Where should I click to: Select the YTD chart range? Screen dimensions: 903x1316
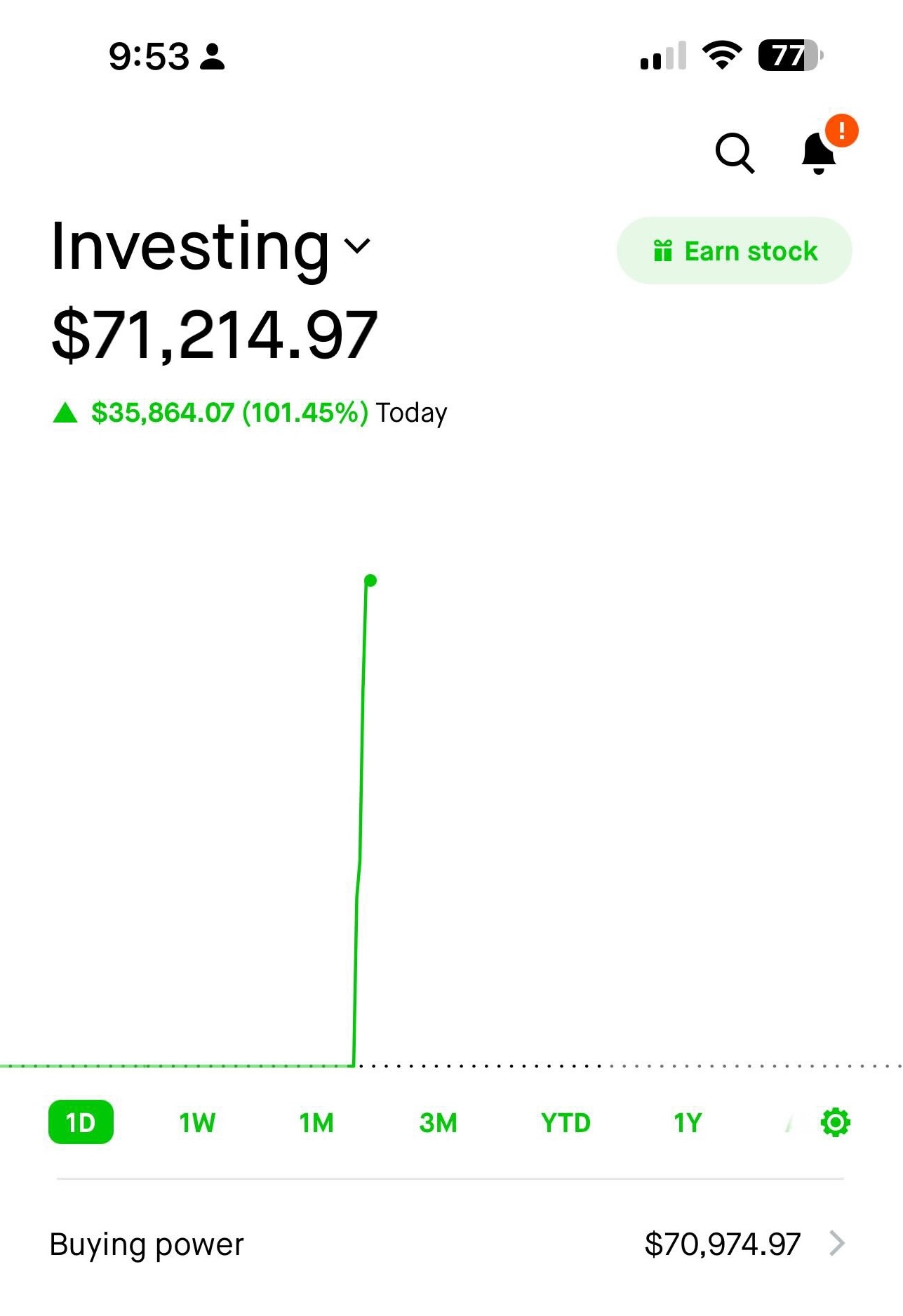coord(566,1123)
